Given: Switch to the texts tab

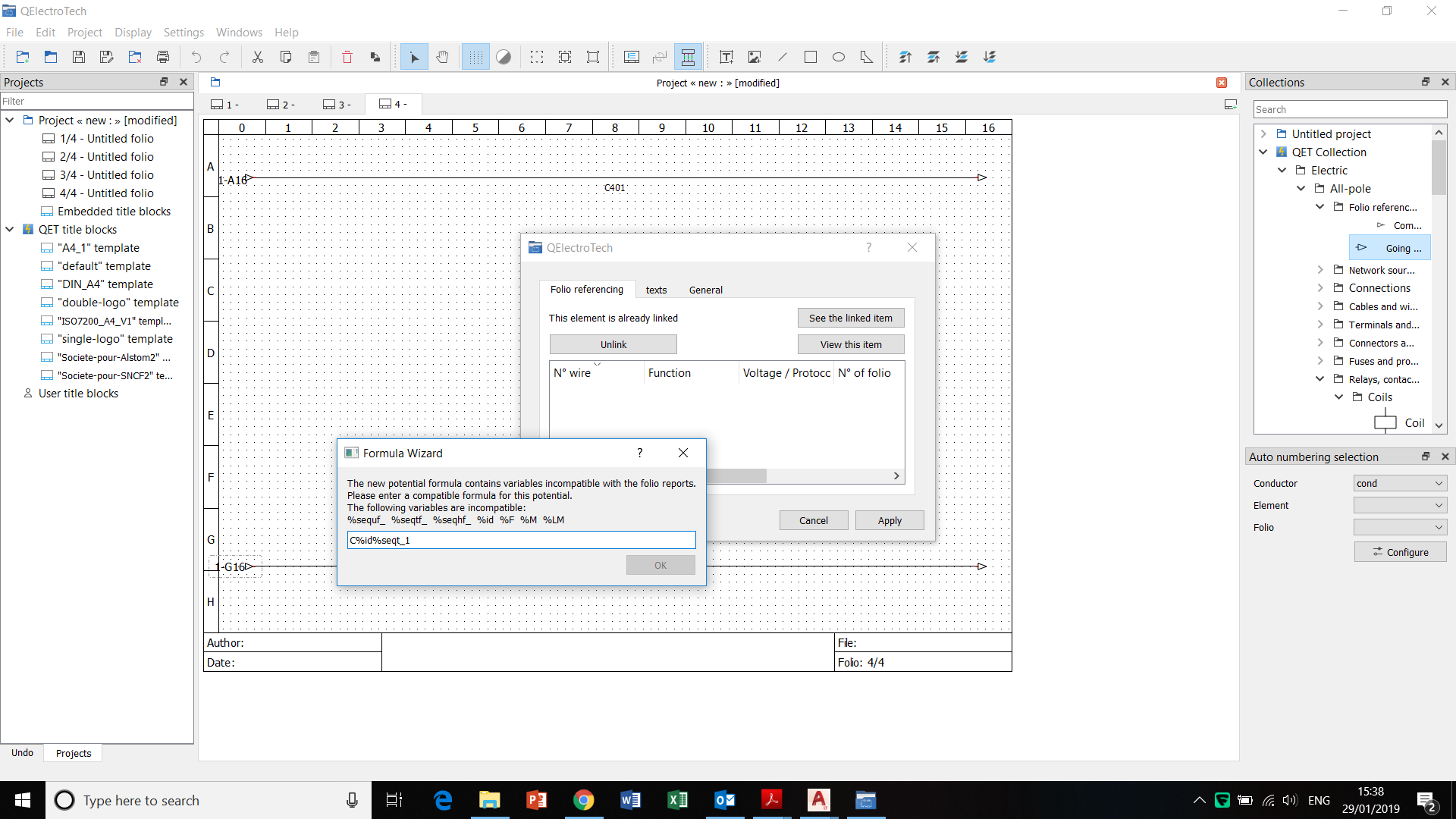Looking at the screenshot, I should [x=656, y=290].
